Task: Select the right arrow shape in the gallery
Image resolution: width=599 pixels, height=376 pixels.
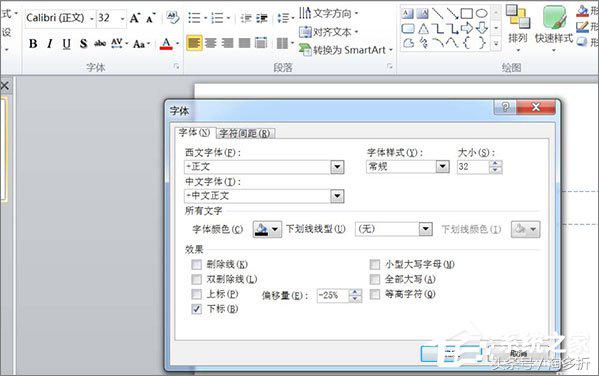Action: [466, 28]
